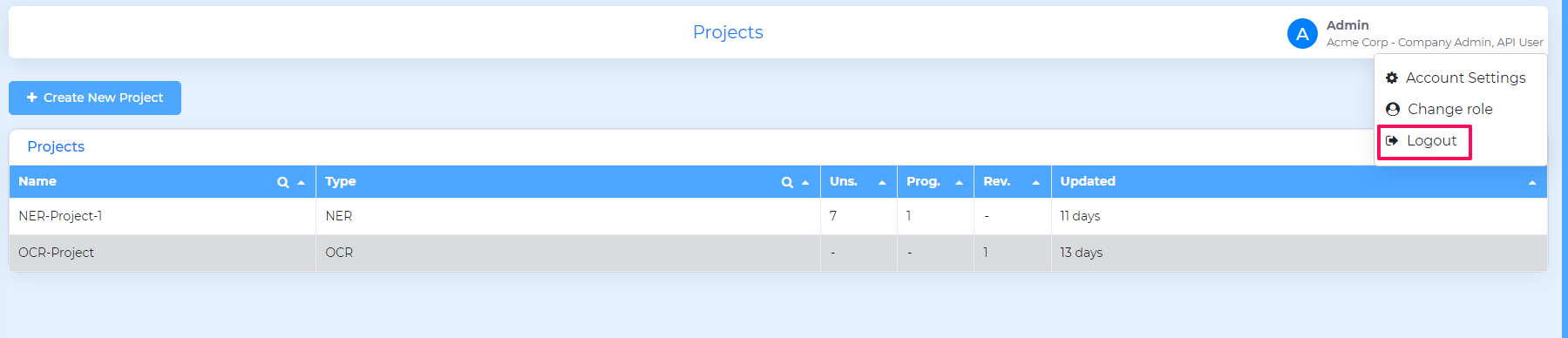Viewport: 1568px width, 338px height.
Task: Choose Change role in the user menu
Action: (x=1449, y=109)
